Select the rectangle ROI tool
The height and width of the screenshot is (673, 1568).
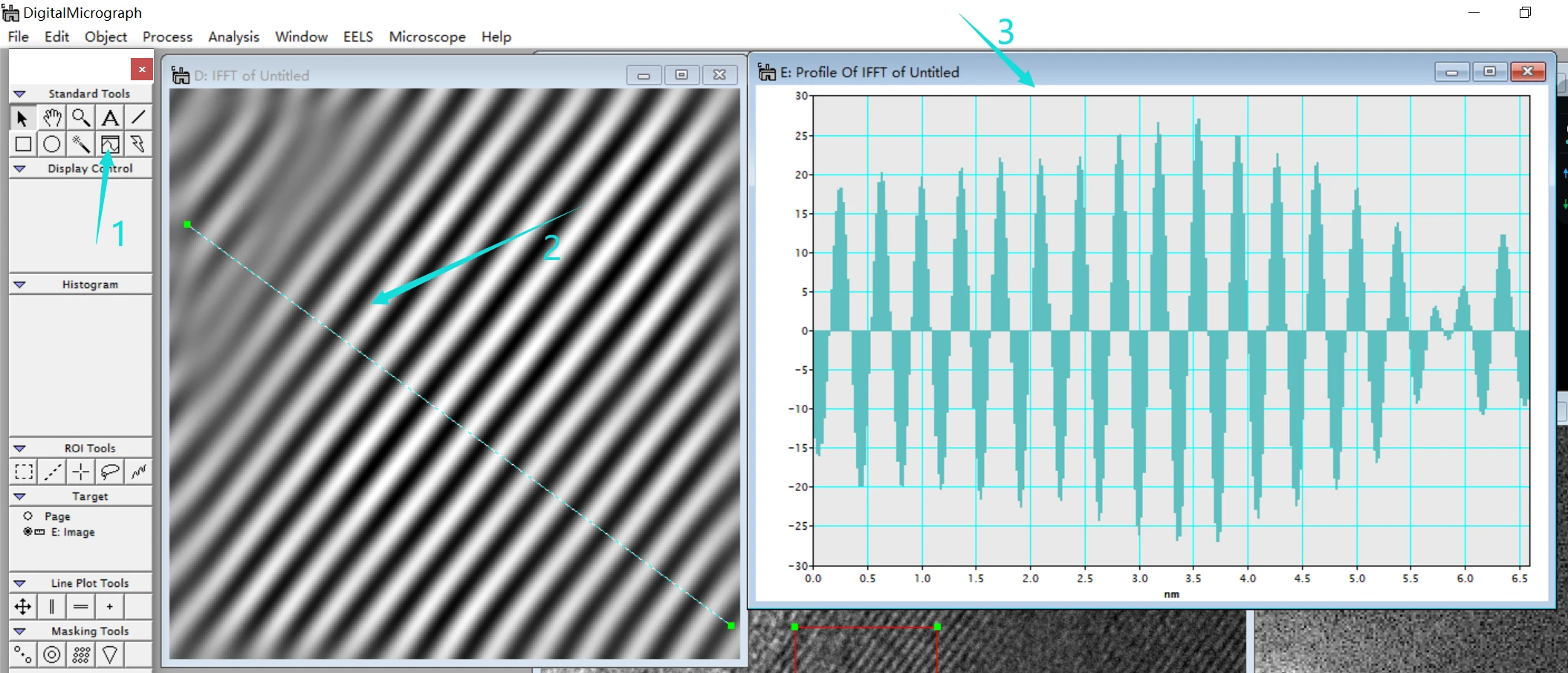(24, 472)
